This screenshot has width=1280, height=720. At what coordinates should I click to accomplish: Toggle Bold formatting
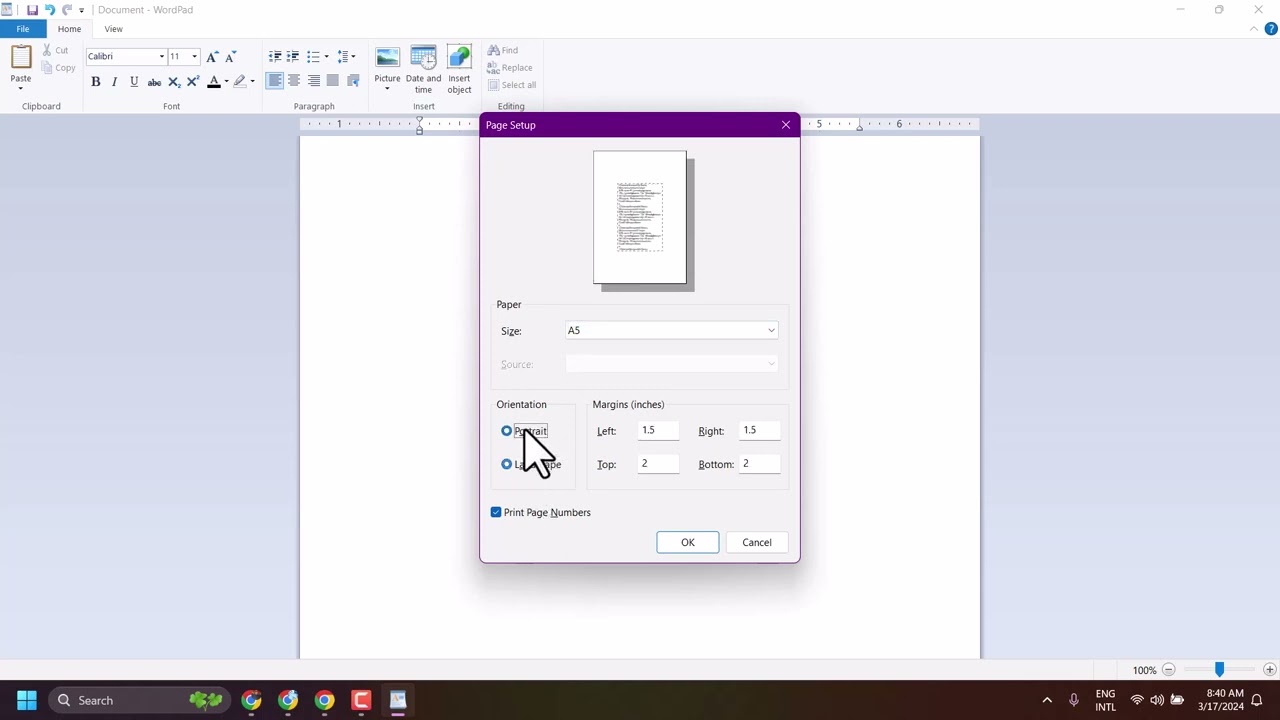96,81
